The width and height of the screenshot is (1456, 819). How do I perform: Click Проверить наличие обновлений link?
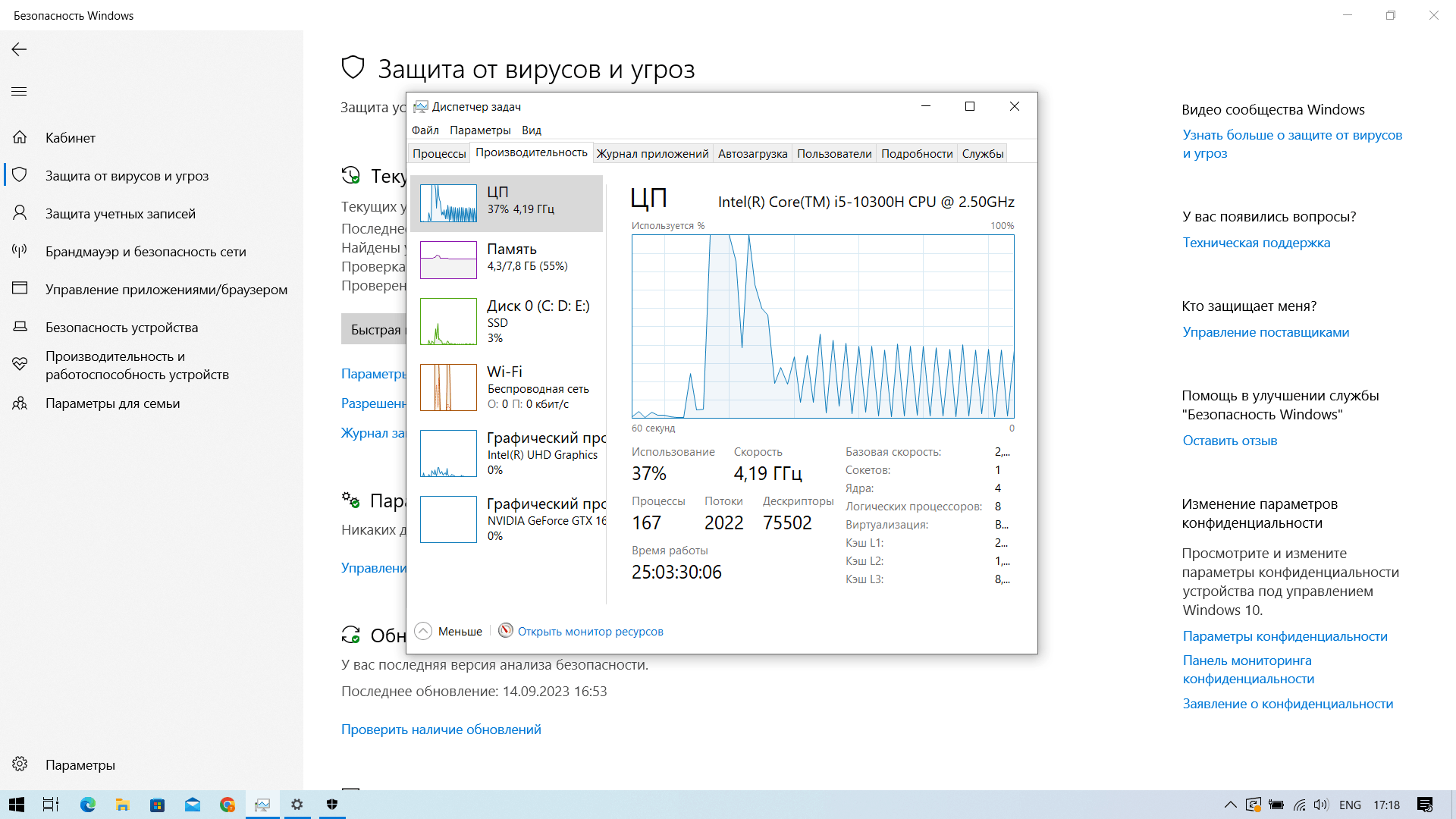point(440,728)
